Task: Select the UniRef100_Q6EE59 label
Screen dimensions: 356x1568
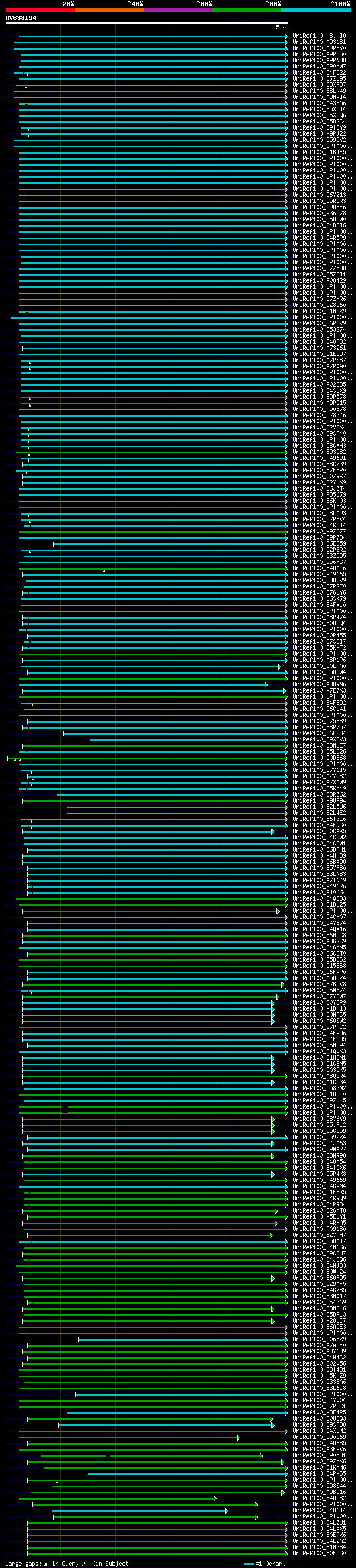Action: tap(319, 543)
